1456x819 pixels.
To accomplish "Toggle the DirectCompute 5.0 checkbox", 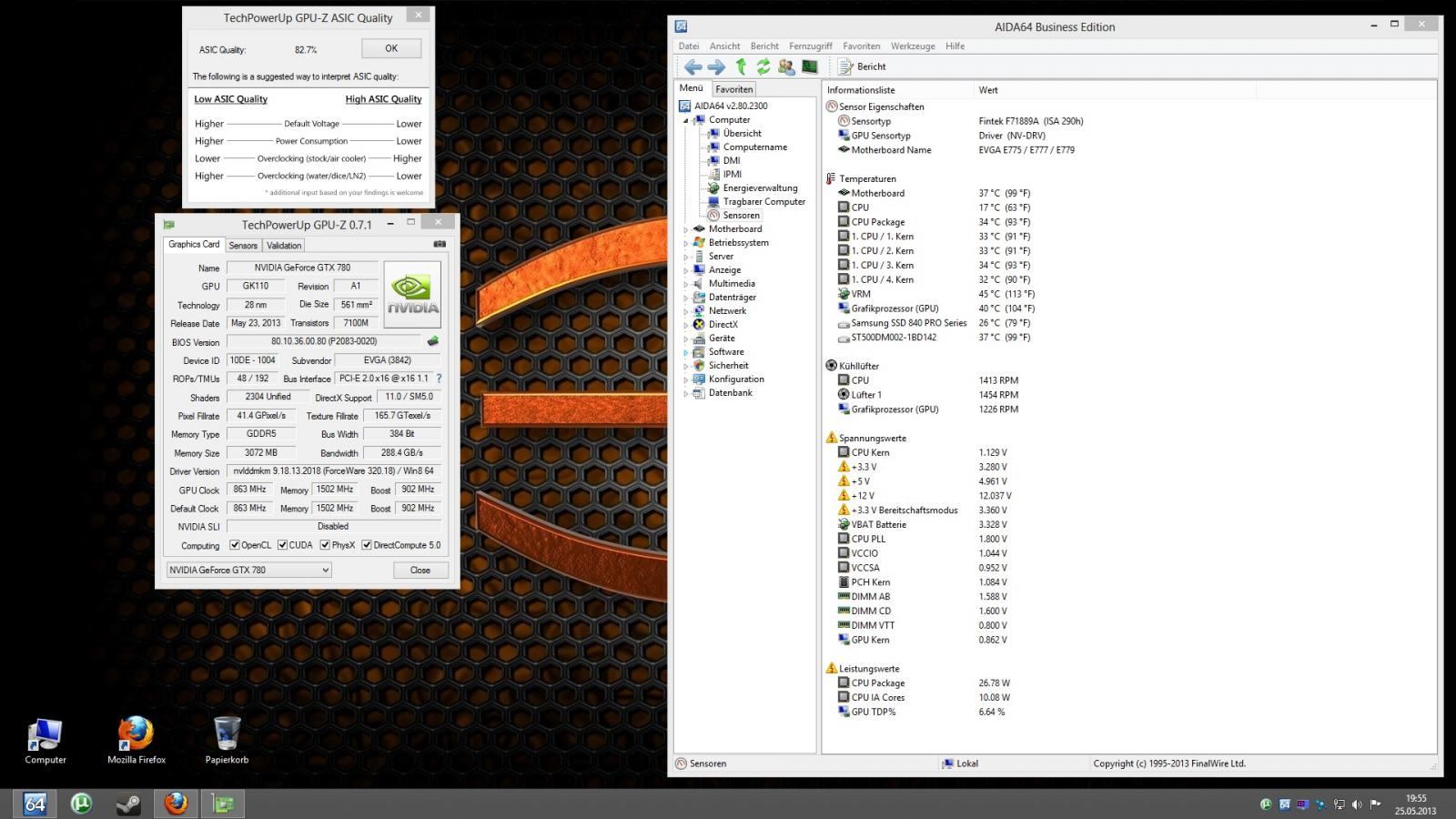I will pos(367,545).
